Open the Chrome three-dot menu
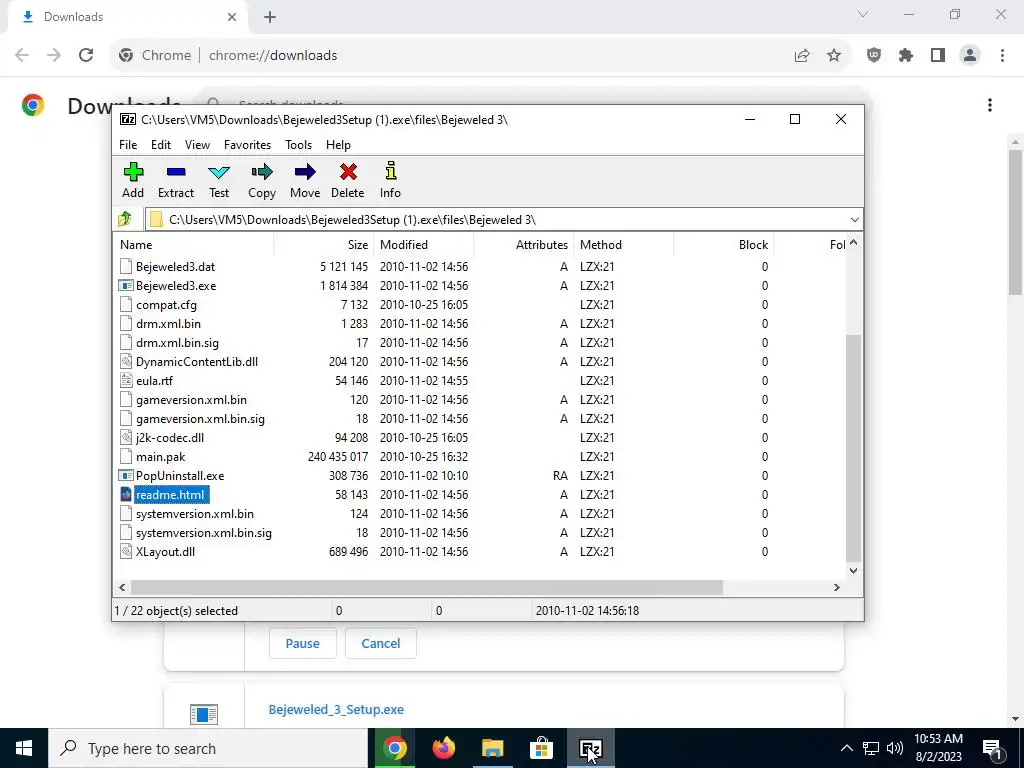 coord(1002,56)
